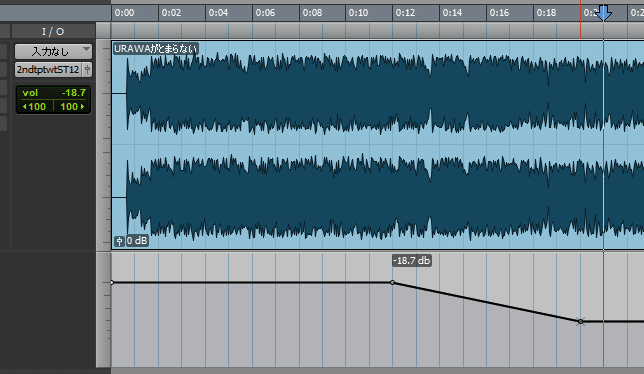Viewport: 644px width, 374px height.
Task: Click the -18.7 db automation tooltip
Action: point(412,261)
